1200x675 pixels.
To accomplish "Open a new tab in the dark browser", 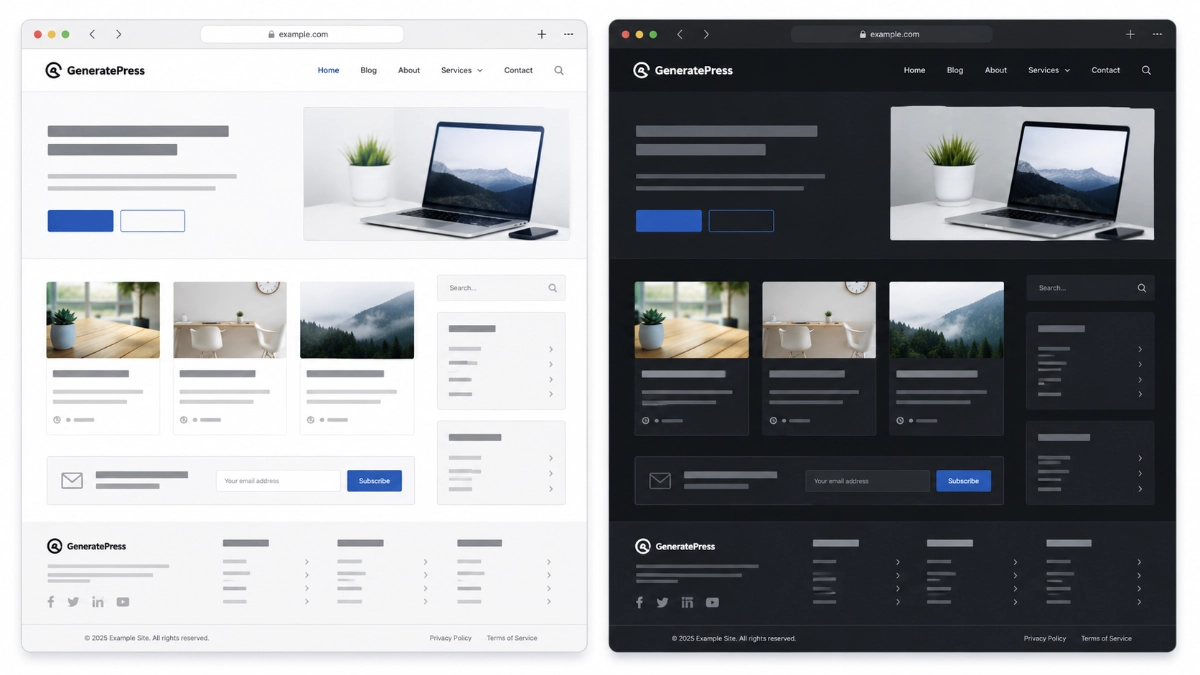I will (1130, 34).
